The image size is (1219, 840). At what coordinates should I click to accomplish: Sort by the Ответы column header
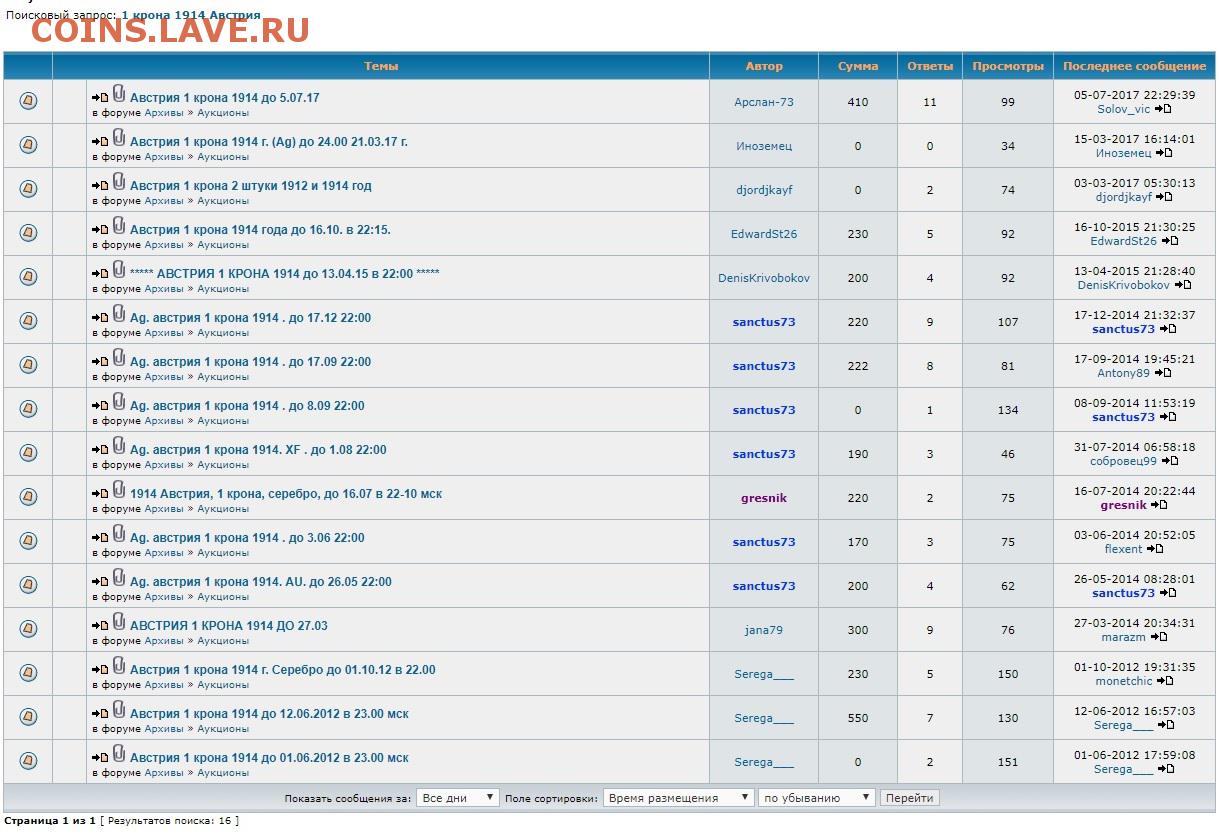(930, 66)
